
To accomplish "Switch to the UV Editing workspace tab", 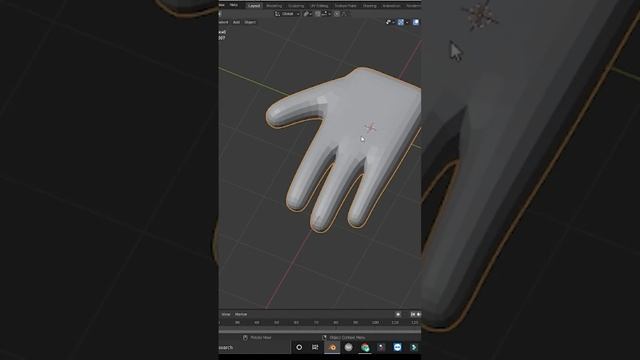I will point(320,6).
